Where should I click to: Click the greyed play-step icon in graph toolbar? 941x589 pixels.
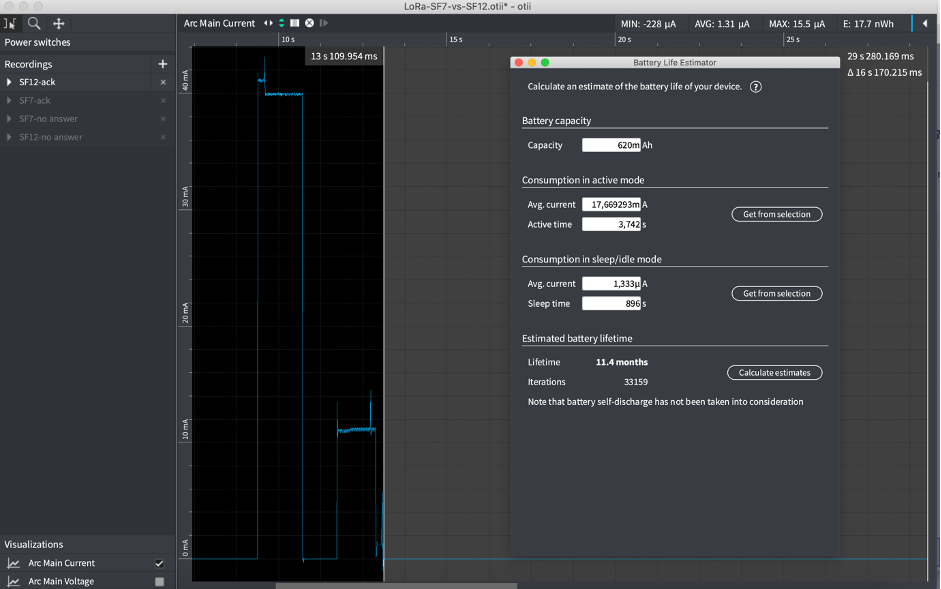(x=324, y=23)
